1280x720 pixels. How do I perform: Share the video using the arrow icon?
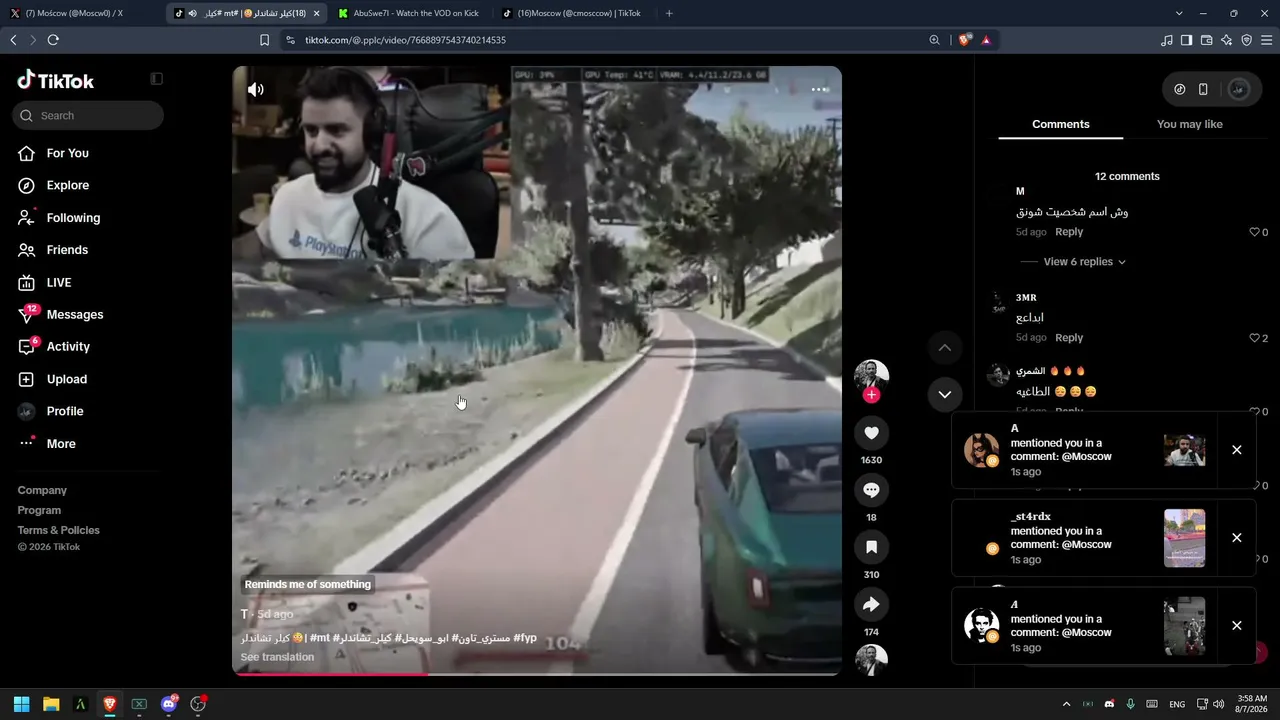pyautogui.click(x=871, y=604)
